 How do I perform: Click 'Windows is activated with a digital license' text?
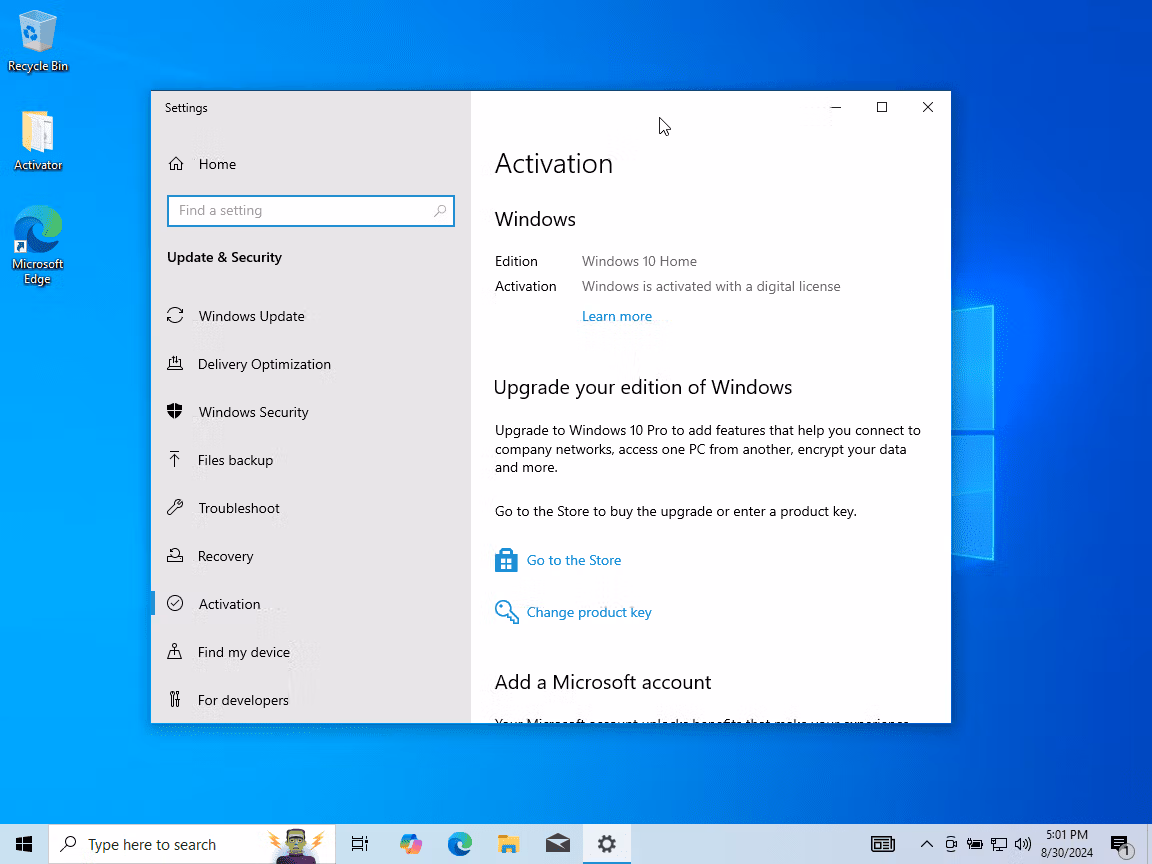click(x=711, y=287)
